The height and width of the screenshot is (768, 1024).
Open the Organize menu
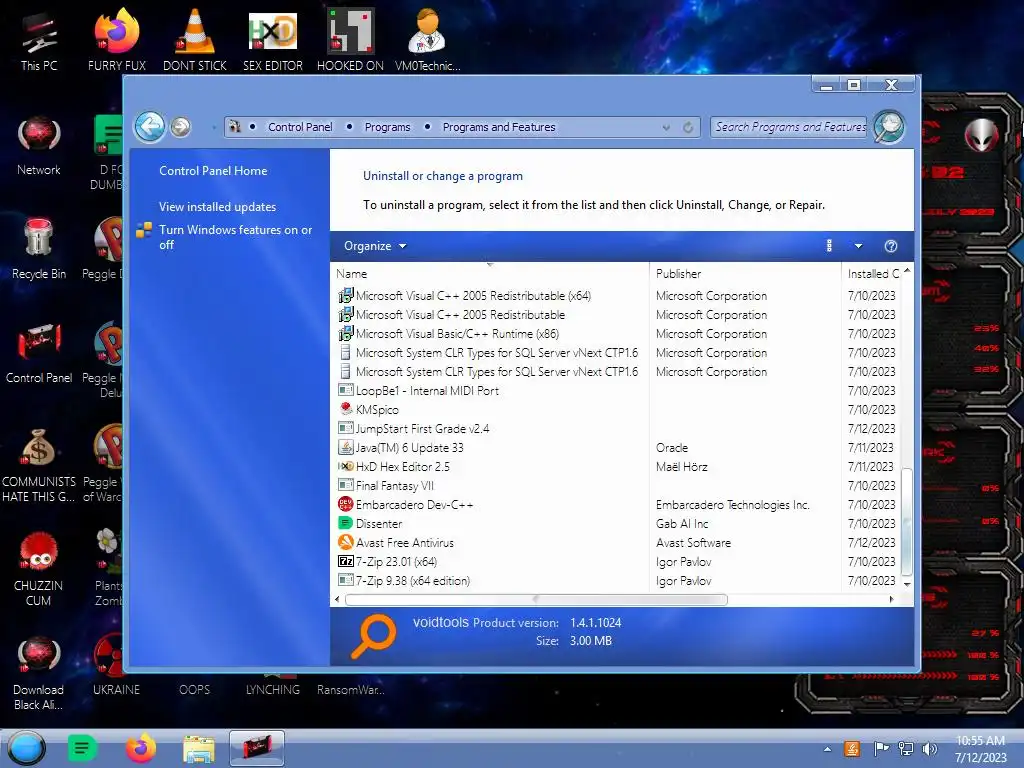click(375, 246)
